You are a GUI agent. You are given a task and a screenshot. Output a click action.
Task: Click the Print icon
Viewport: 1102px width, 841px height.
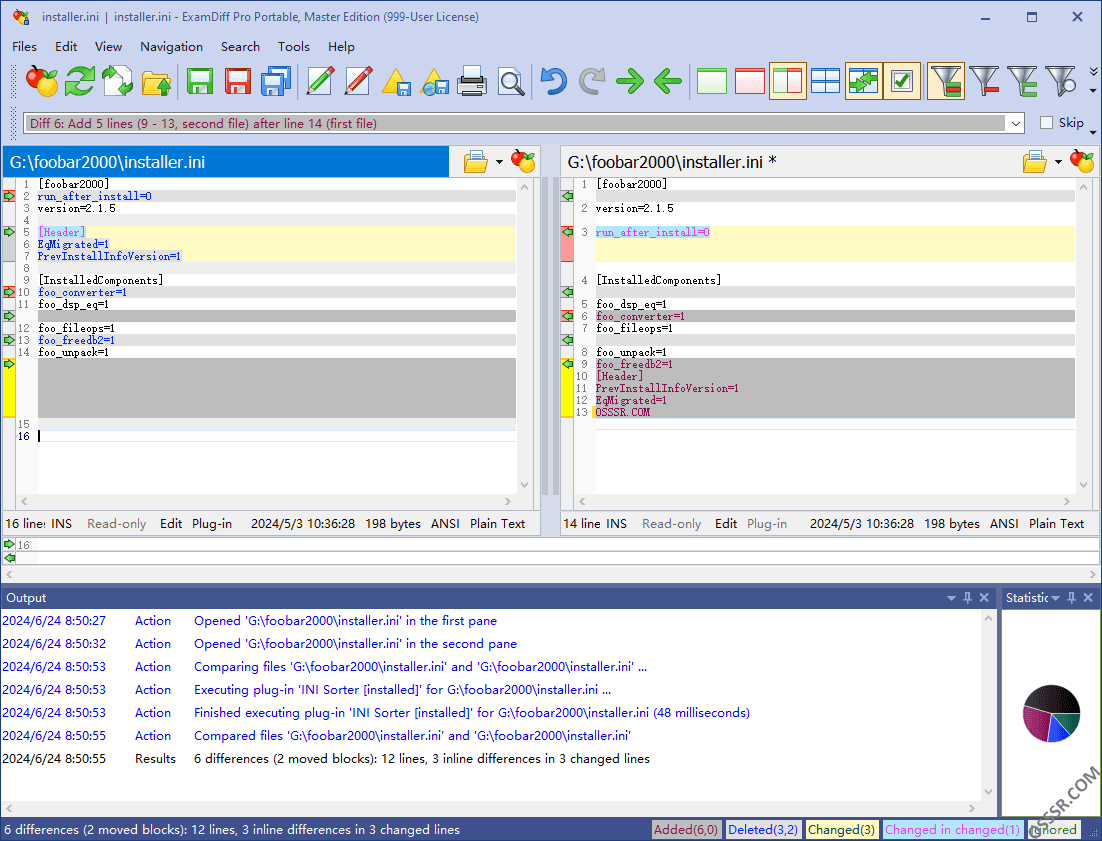472,82
